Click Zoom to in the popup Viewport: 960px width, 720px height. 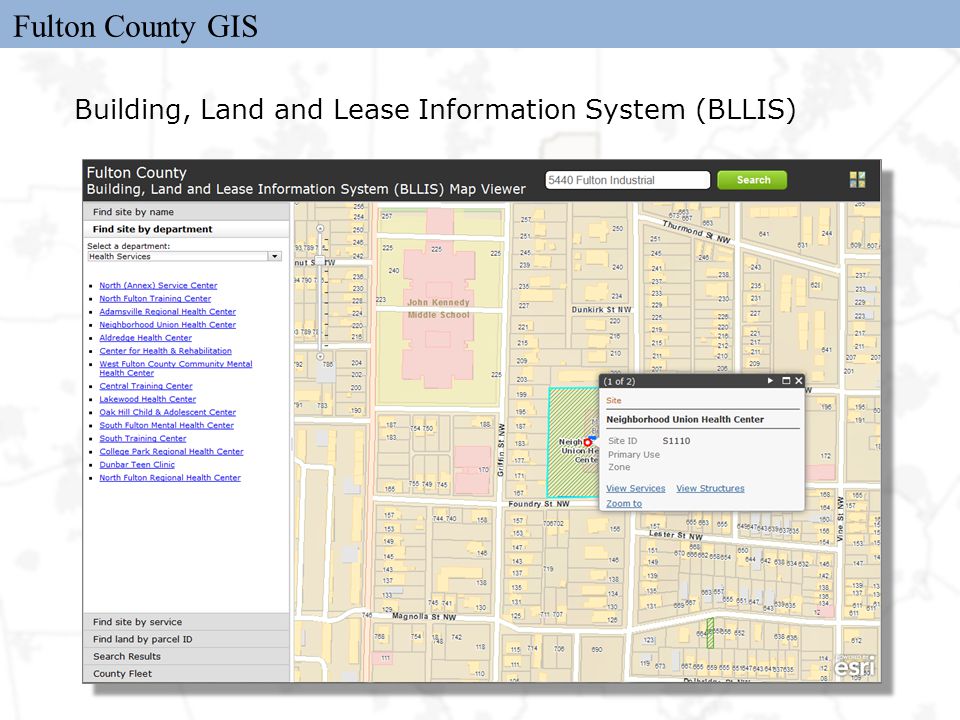coord(624,503)
